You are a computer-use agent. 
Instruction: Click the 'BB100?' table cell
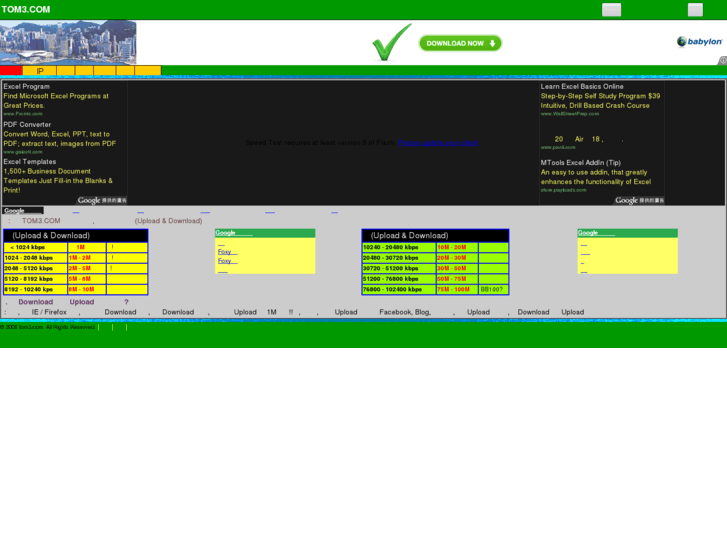(493, 289)
